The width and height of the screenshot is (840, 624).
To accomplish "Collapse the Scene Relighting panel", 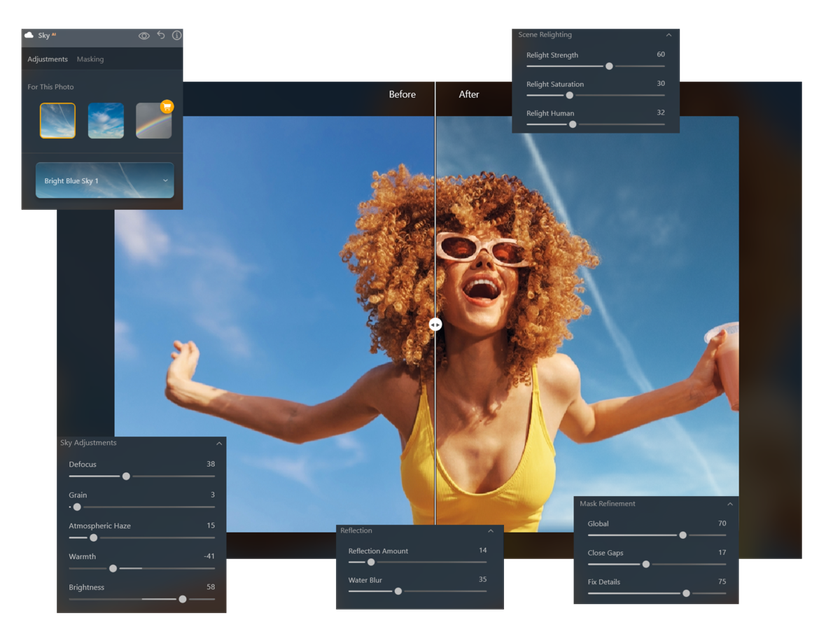I will click(x=670, y=32).
